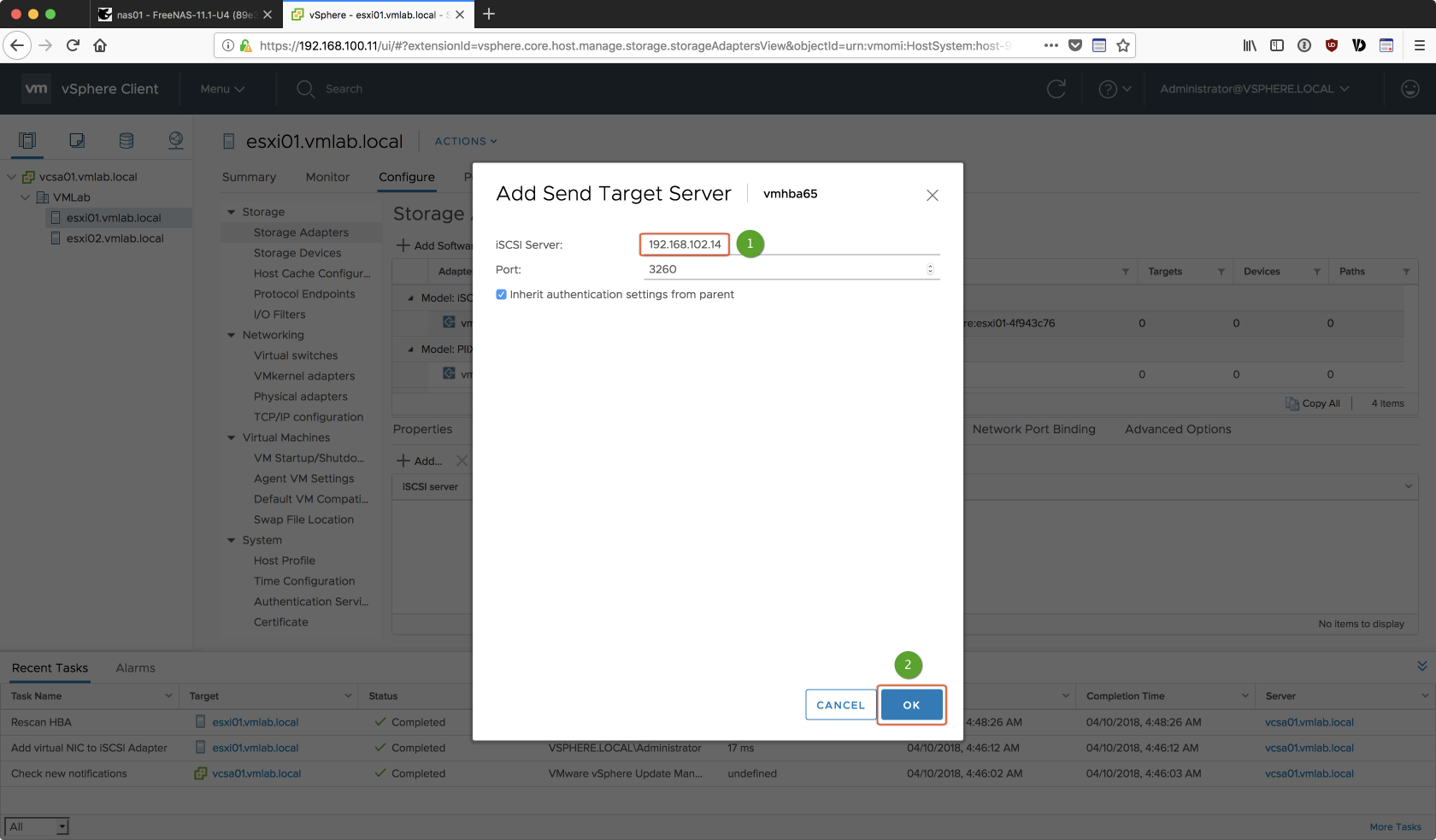Toggle Inherit authentication settings from parent checkbox
Image resolution: width=1436 pixels, height=840 pixels.
click(501, 295)
